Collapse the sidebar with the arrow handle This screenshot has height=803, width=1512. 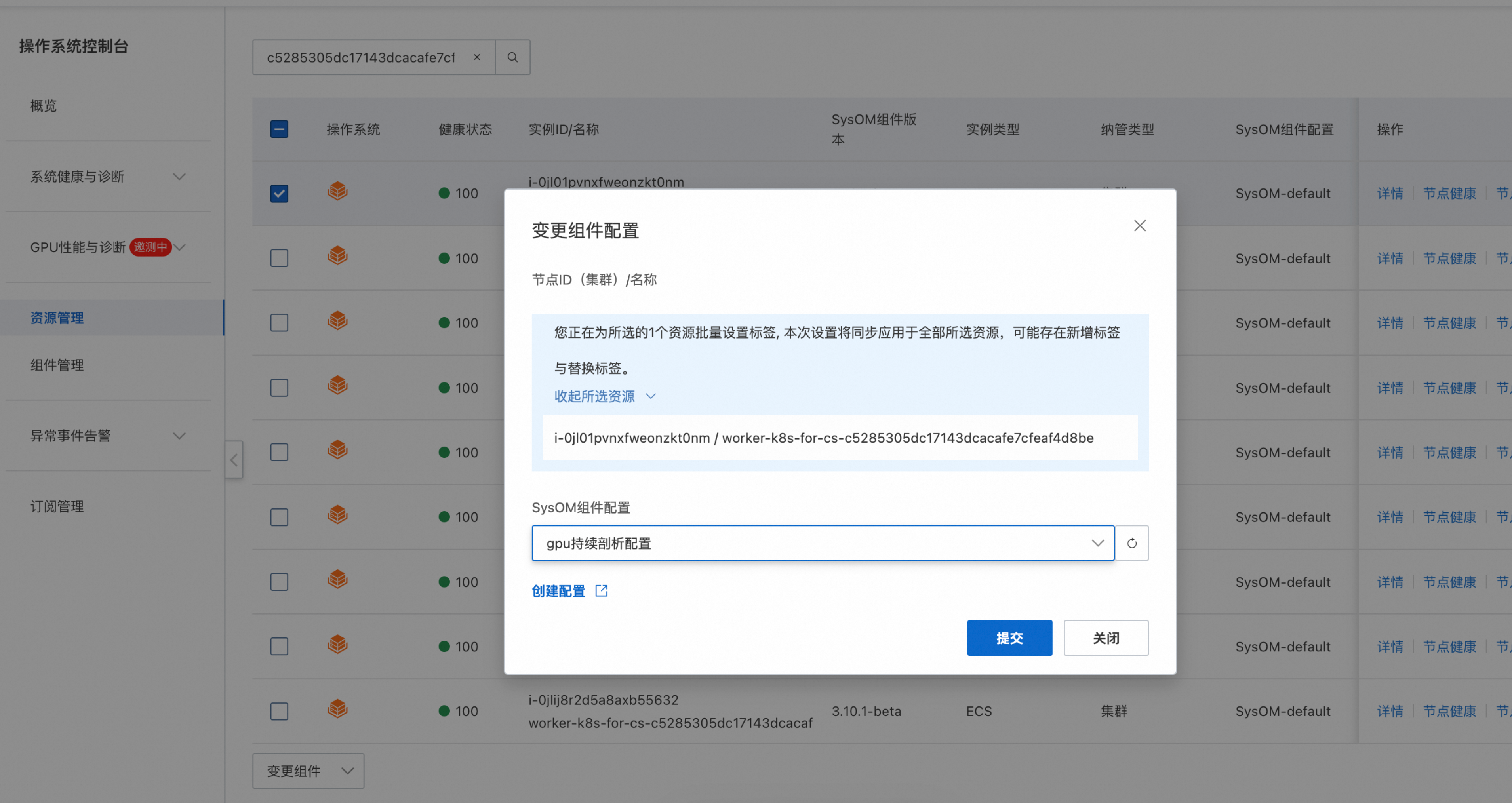tap(234, 460)
